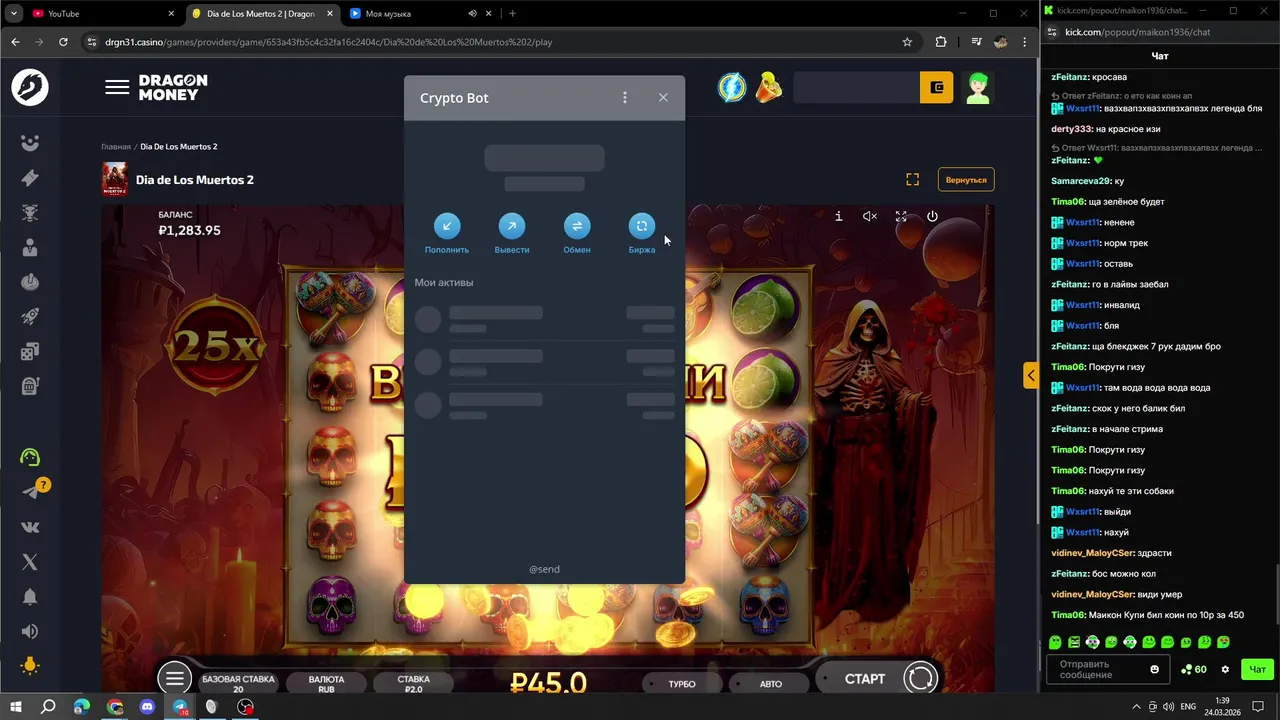
Task: Click the Обмен exchange icon in Crypto Bot
Action: tap(577, 226)
